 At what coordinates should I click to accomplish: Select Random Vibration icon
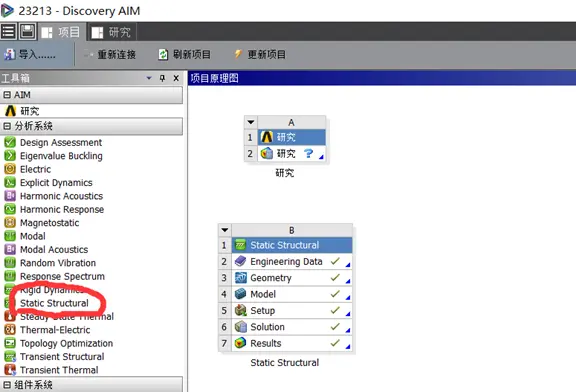[x=10, y=263]
